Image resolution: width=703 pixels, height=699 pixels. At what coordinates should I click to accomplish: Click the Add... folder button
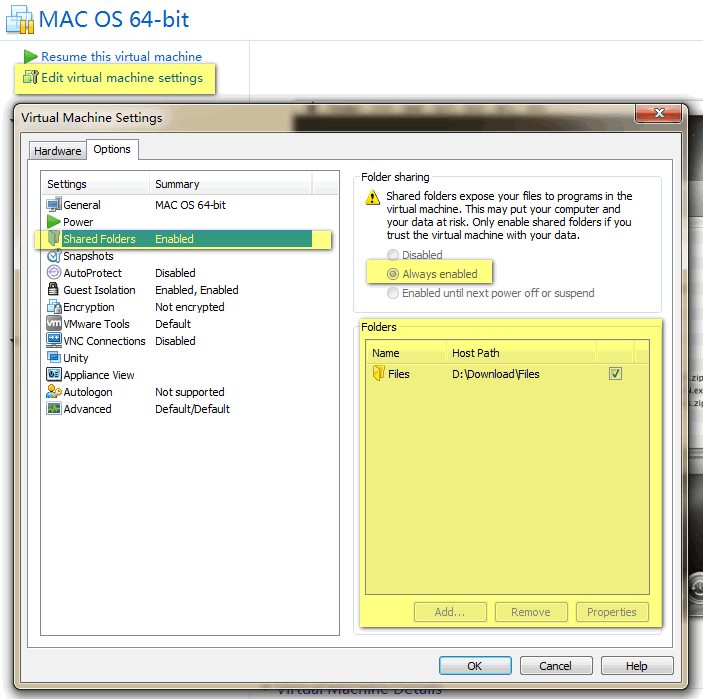pyautogui.click(x=450, y=612)
